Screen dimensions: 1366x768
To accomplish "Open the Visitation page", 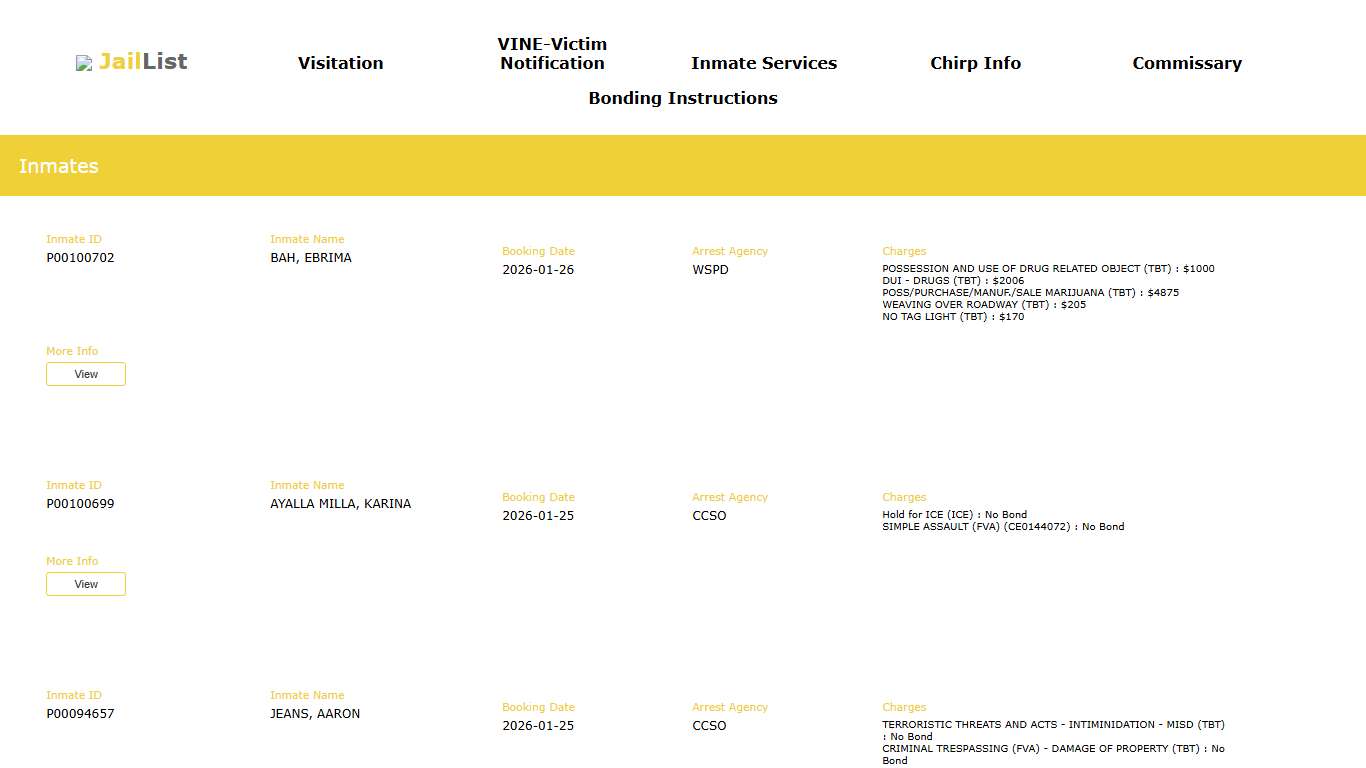I will [340, 63].
